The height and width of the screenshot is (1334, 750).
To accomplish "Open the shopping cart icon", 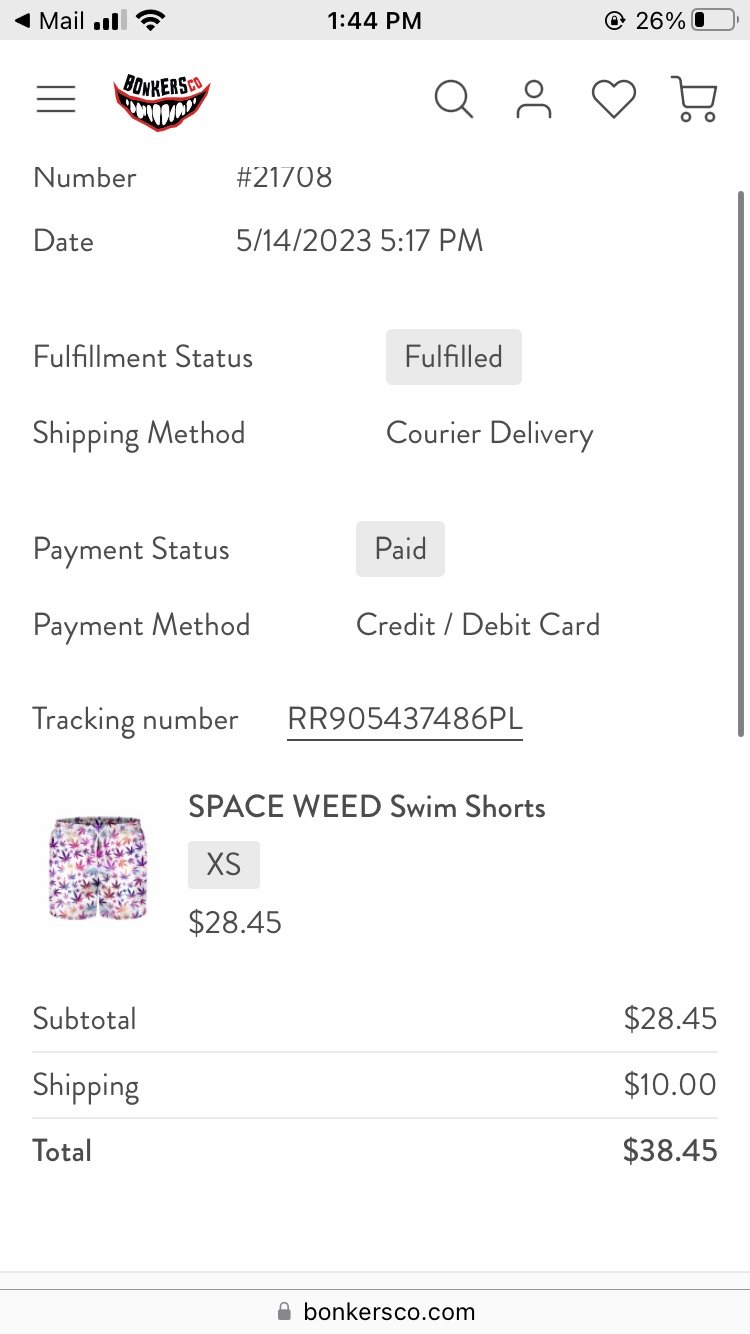I will pos(694,99).
